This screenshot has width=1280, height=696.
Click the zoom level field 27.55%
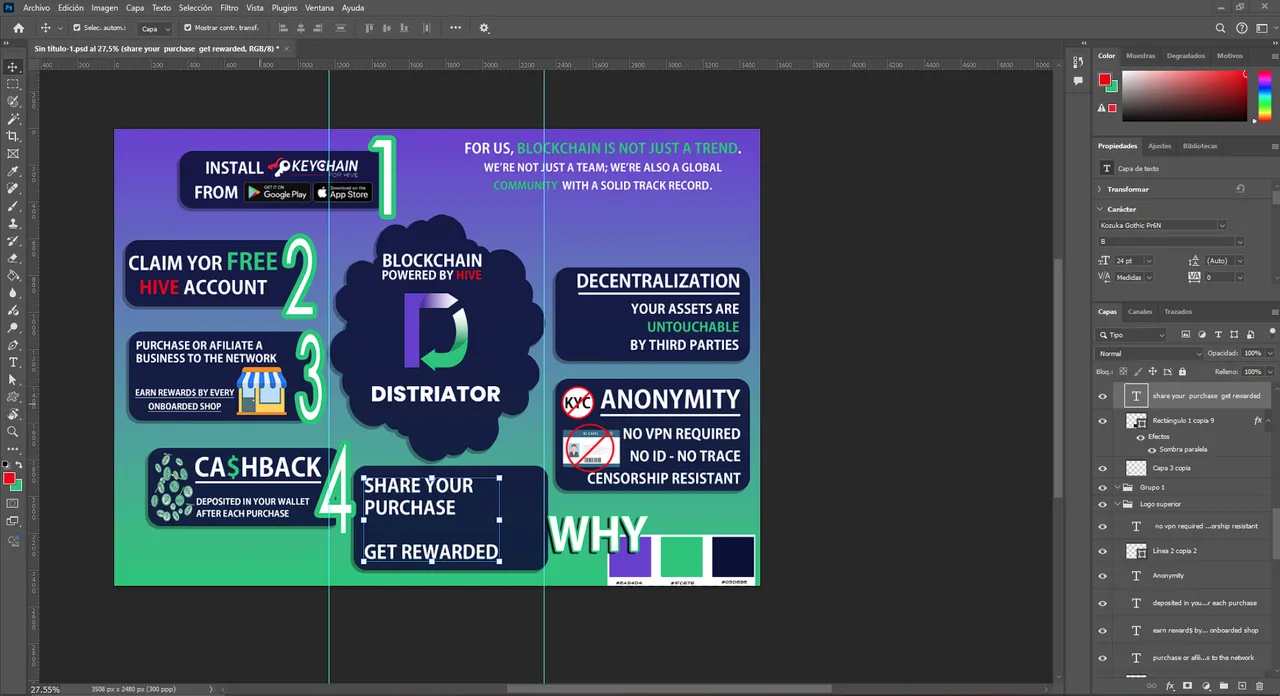coord(44,689)
